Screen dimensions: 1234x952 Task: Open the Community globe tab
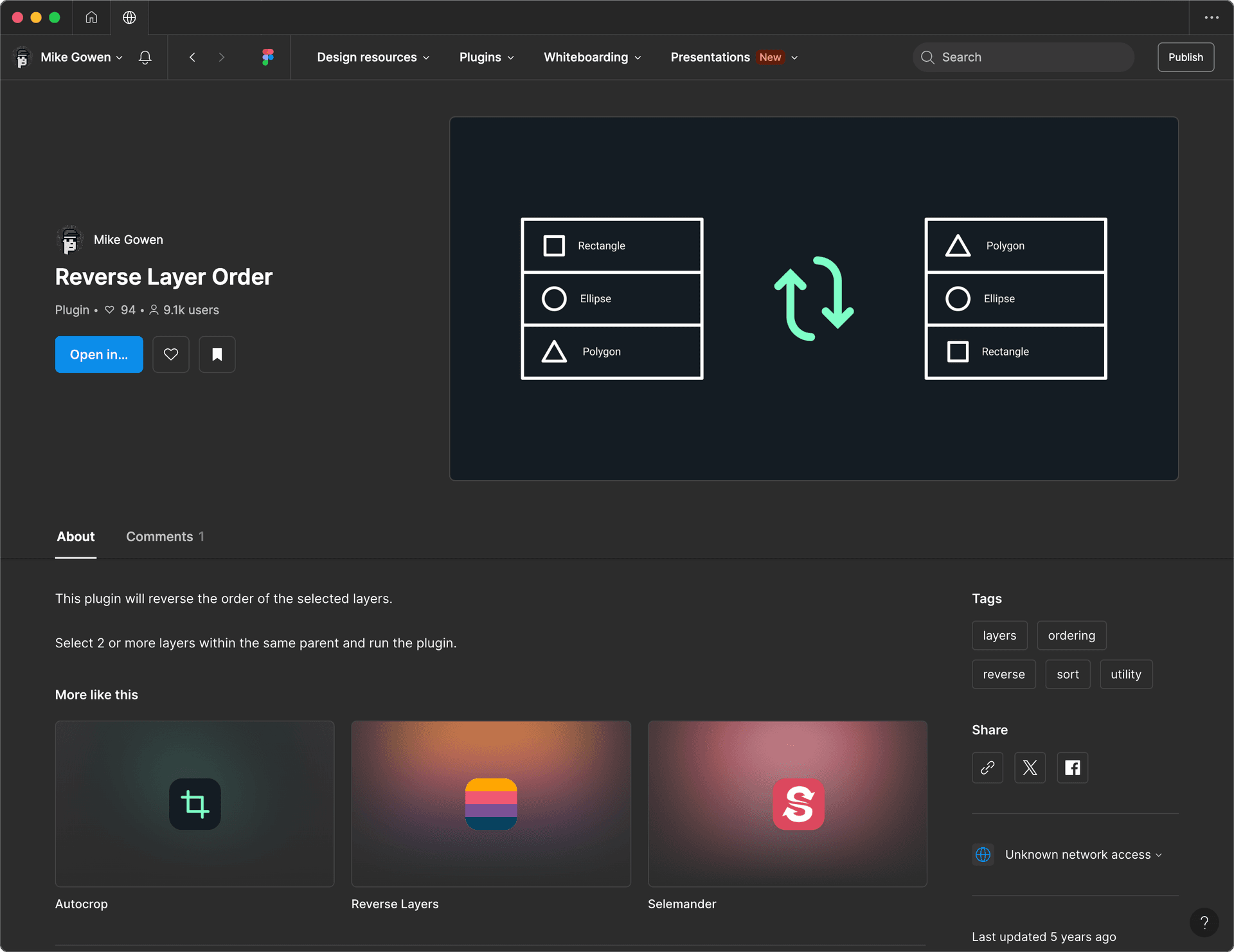point(129,17)
